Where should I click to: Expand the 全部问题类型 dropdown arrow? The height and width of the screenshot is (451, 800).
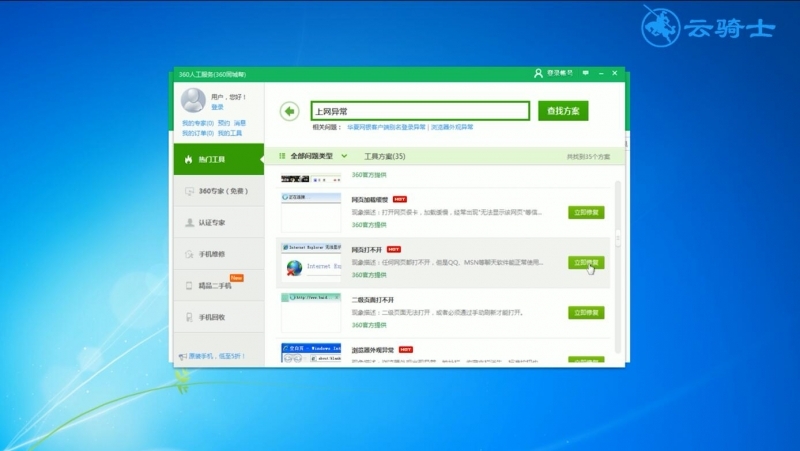[344, 156]
